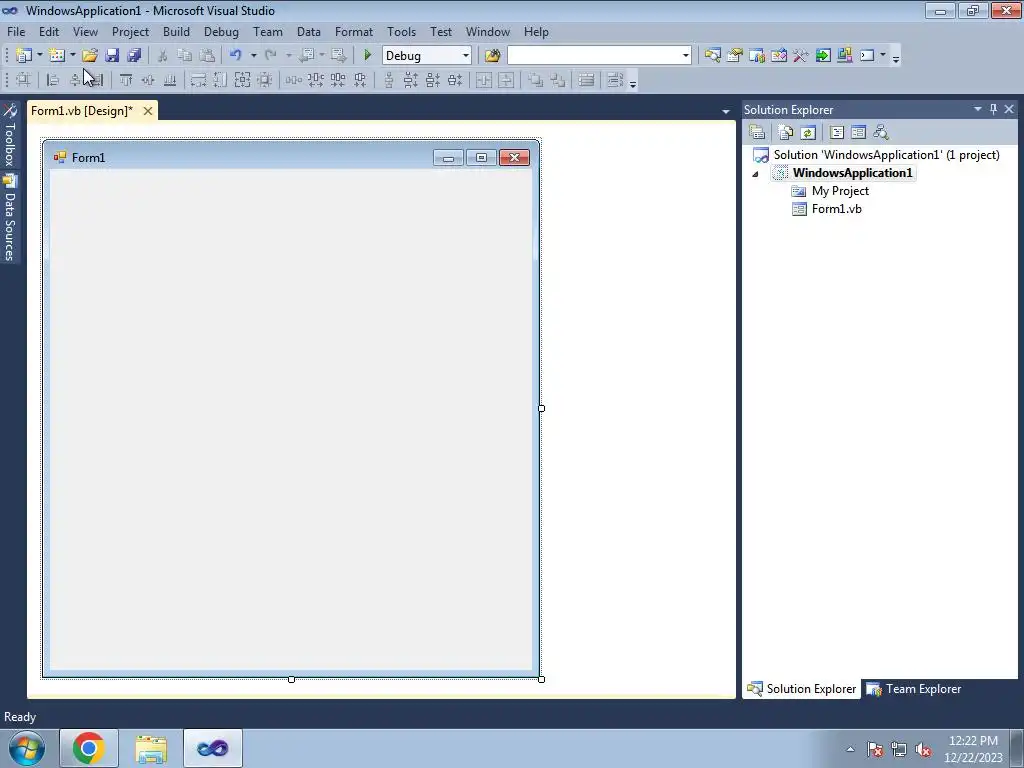Refresh the Solution Explorer with the refresh icon

808,133
